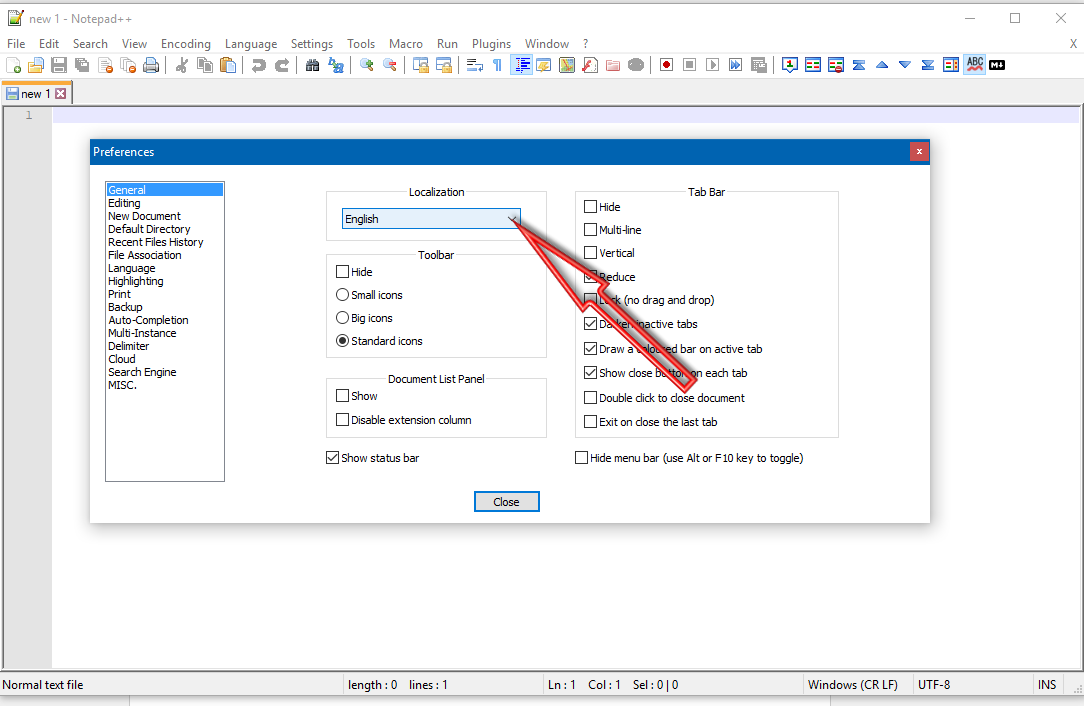Screen dimensions: 1084x706
Task: Click the Close button in Preferences
Action: [x=507, y=502]
